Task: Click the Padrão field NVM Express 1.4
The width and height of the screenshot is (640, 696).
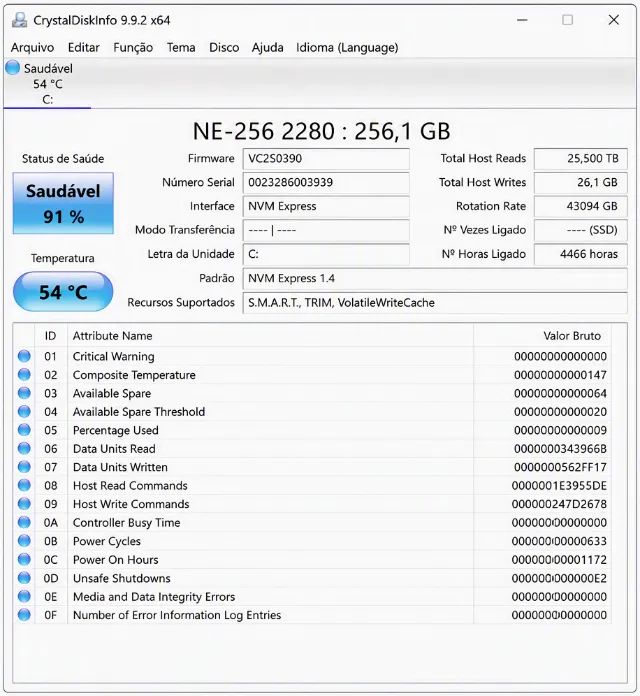Action: point(435,279)
